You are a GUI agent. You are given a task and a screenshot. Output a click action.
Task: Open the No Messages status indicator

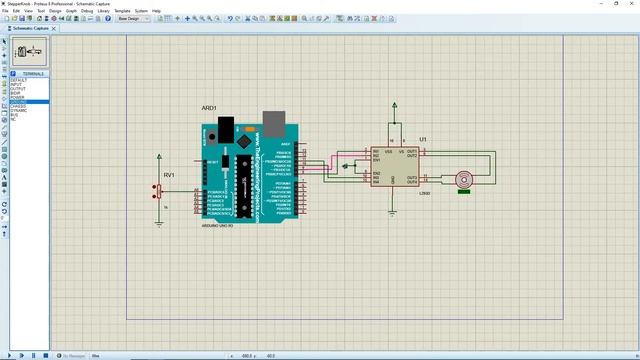tap(71, 356)
